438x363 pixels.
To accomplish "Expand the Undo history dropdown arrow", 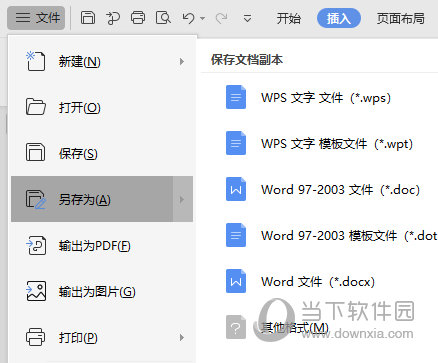I will point(203,18).
